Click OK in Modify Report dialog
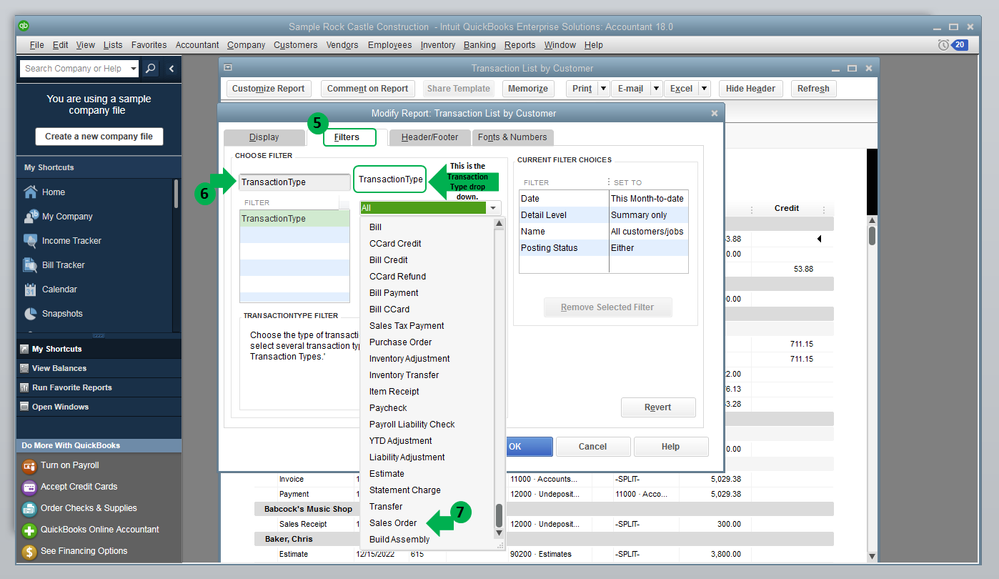Screen dimensions: 999x579 (x=529, y=447)
